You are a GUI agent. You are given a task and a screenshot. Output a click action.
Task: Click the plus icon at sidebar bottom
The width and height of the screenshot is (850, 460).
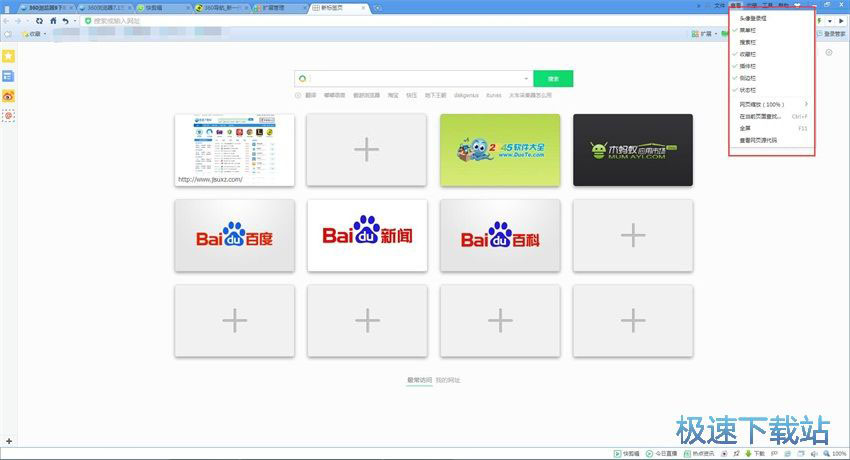pyautogui.click(x=9, y=441)
